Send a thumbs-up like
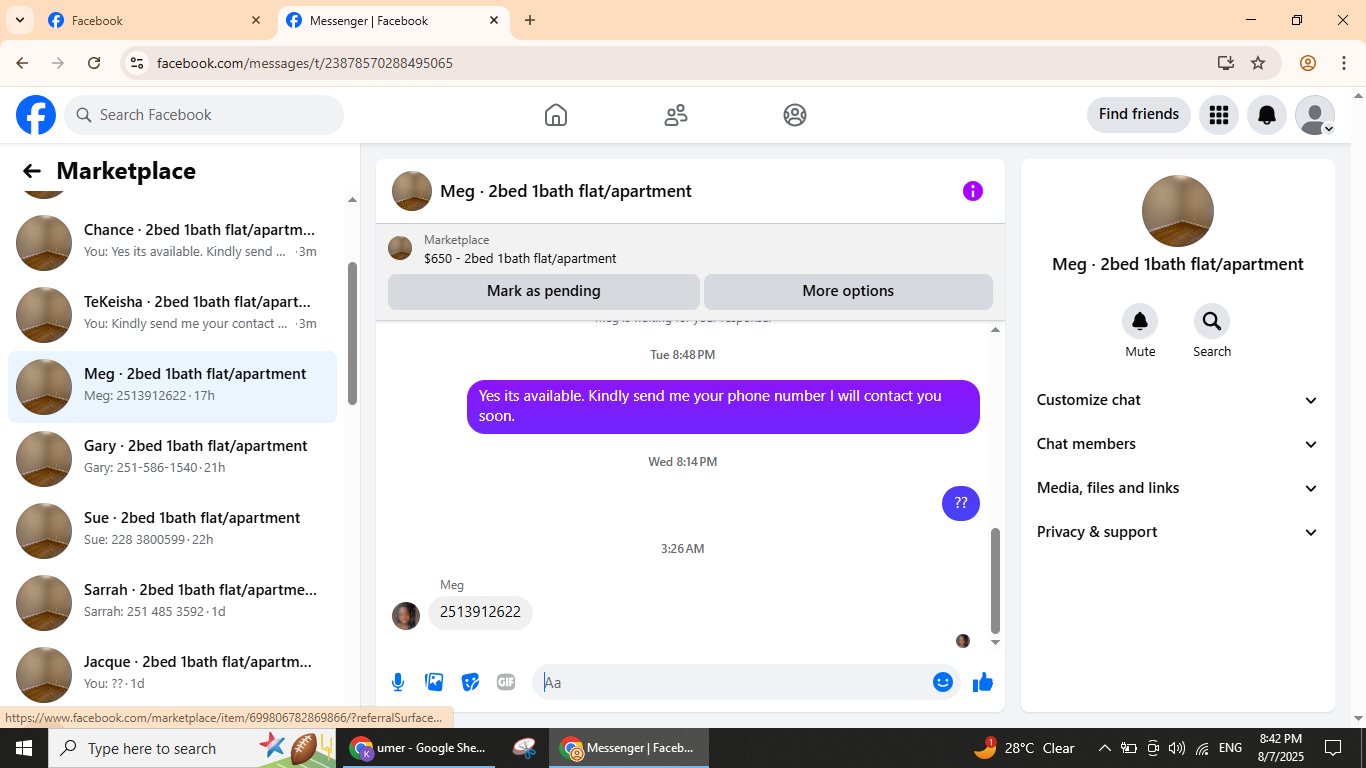Viewport: 1366px width, 768px height. [983, 682]
